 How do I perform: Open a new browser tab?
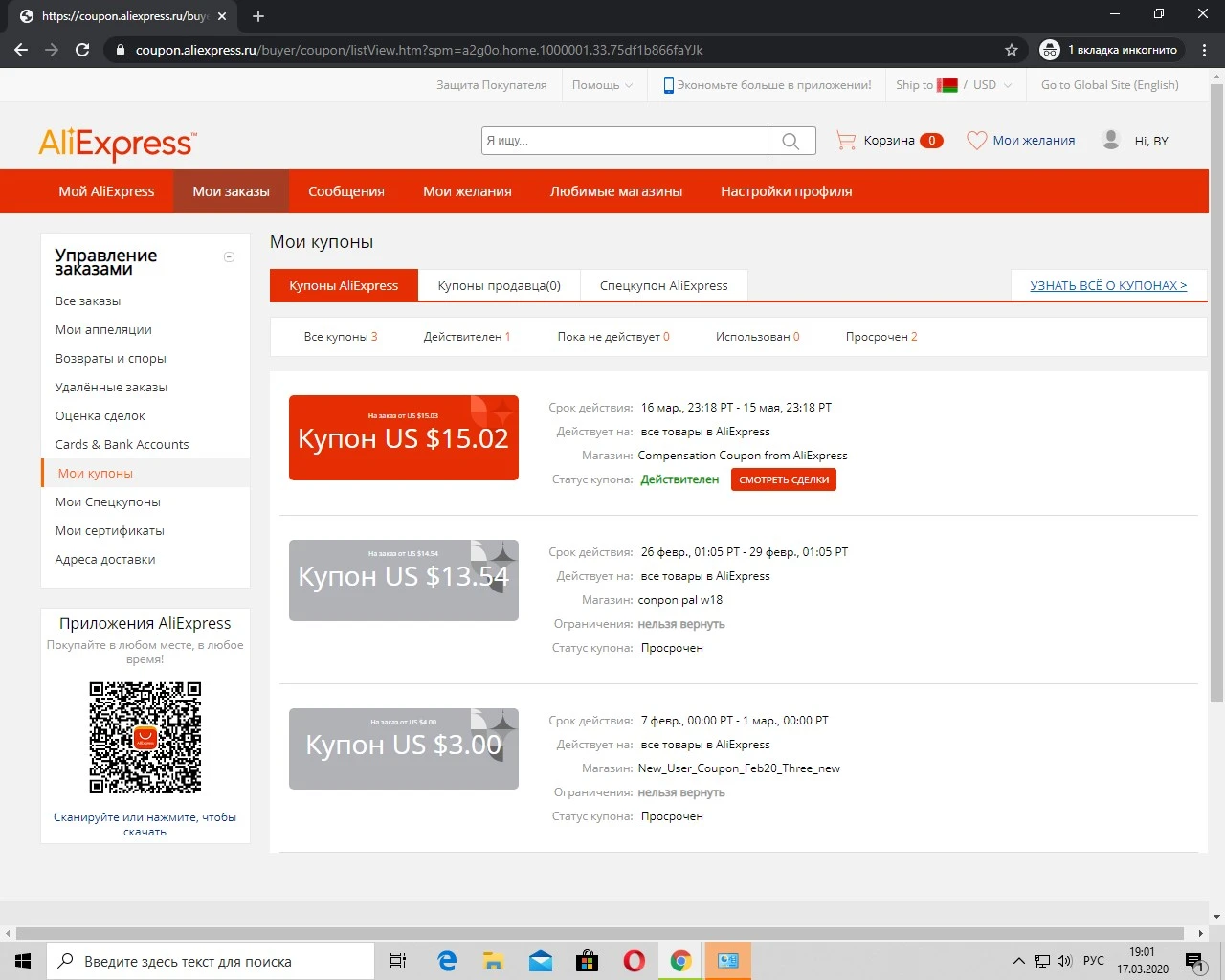pyautogui.click(x=258, y=16)
